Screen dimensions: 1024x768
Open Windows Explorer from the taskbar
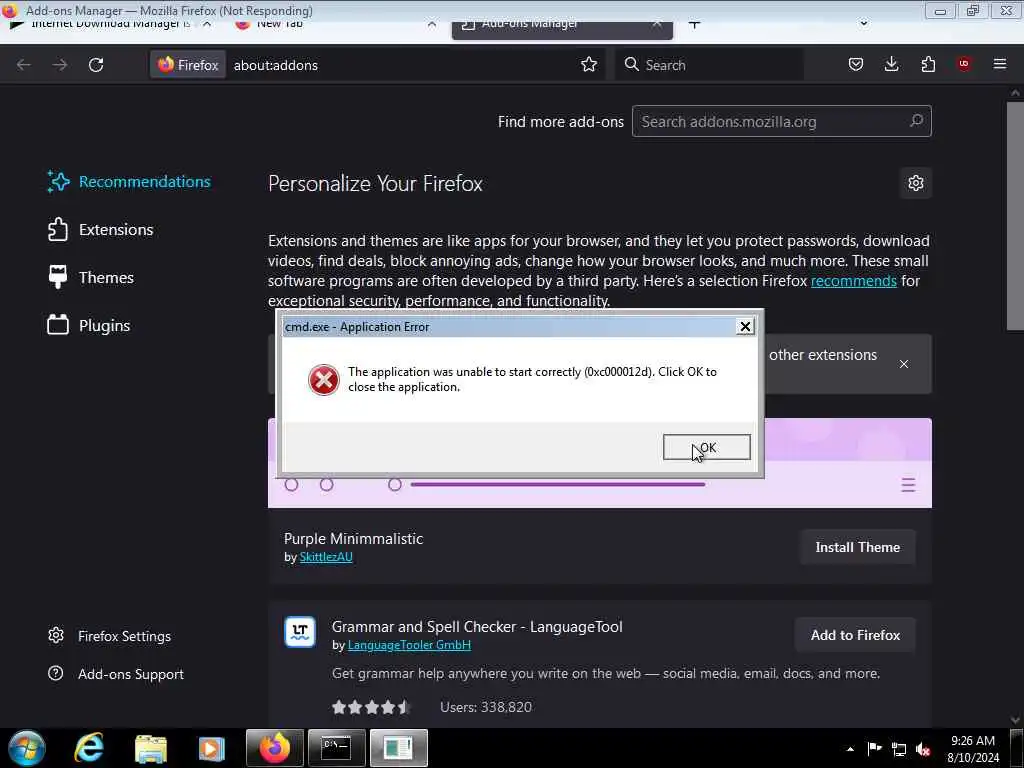click(151, 748)
